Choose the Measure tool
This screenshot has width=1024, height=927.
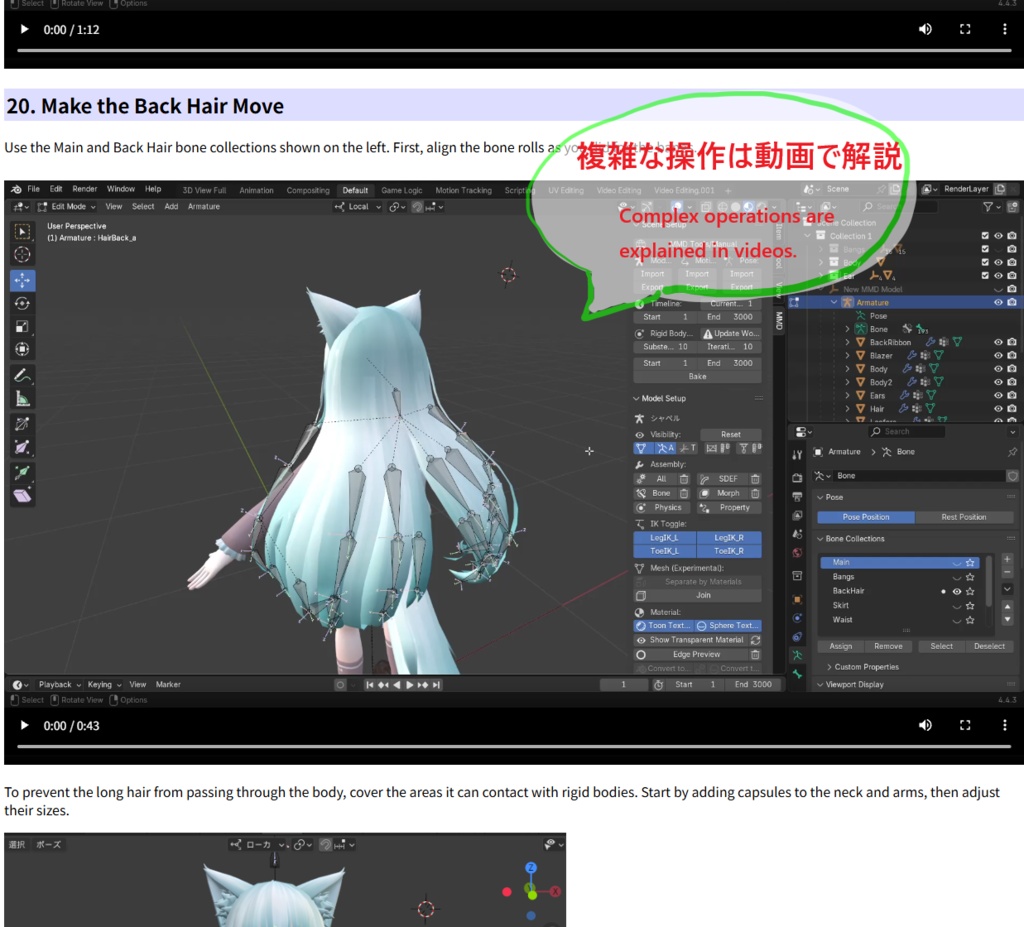point(22,398)
